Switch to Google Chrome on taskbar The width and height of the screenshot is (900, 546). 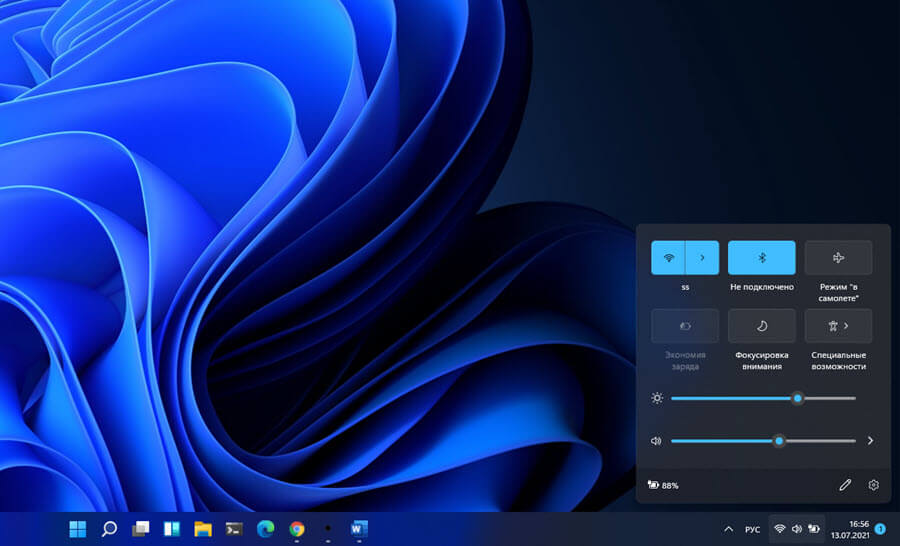pyautogui.click(x=297, y=529)
